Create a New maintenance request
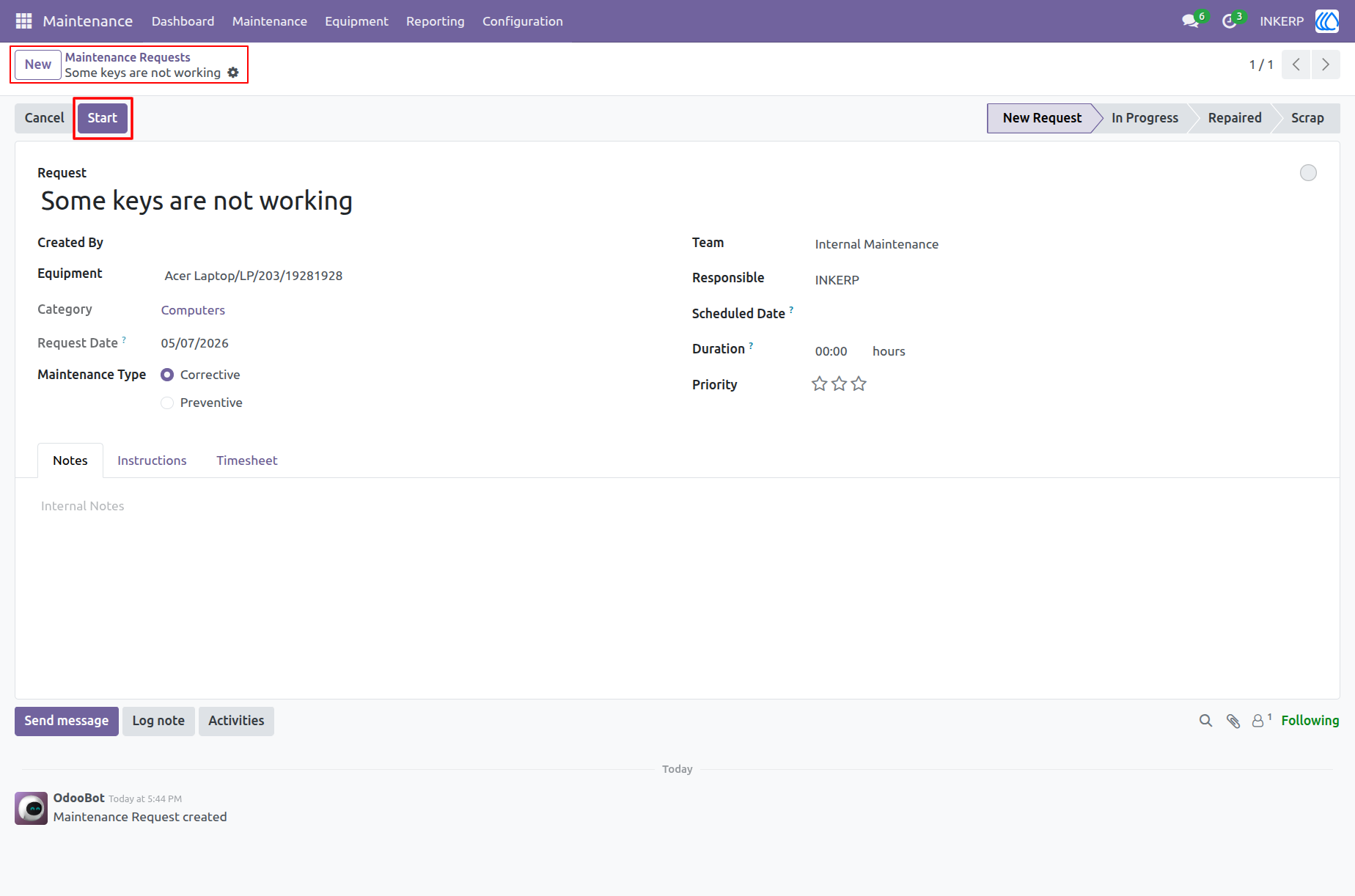This screenshot has height=896, width=1355. point(38,65)
